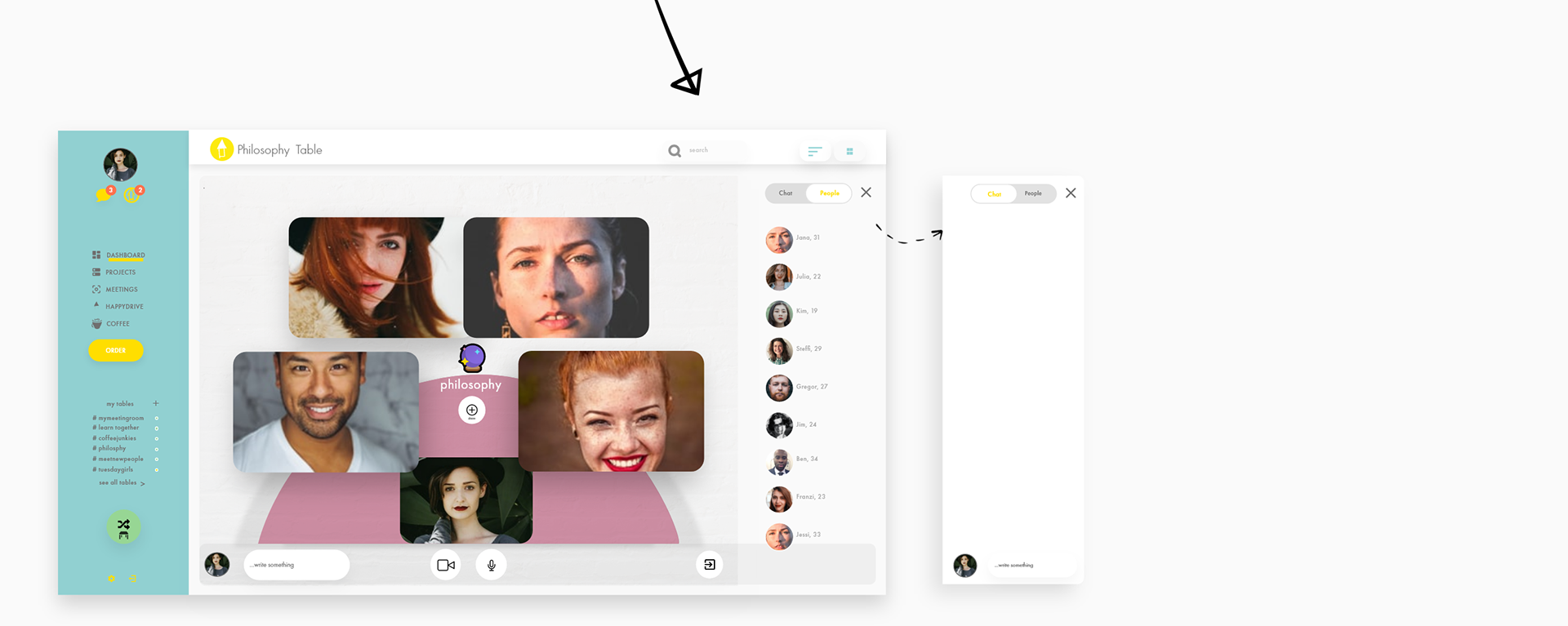Switch to Chat tab in main panel

[786, 193]
